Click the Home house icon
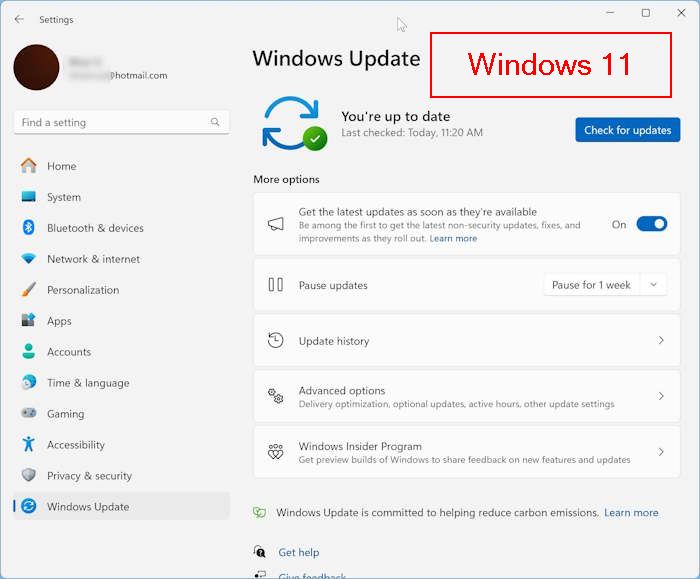 (29, 166)
